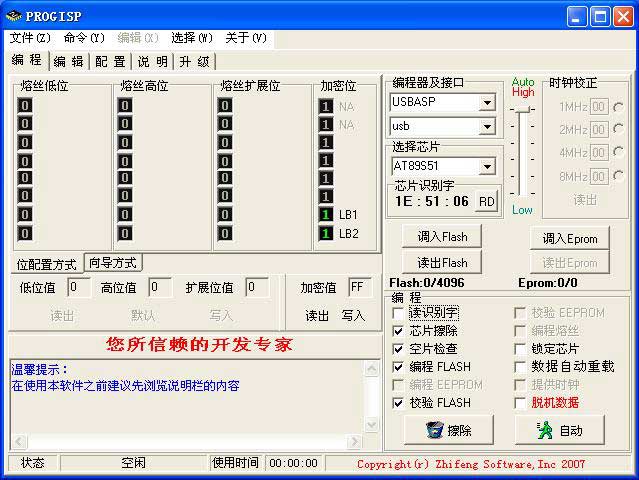This screenshot has width=639, height=480.
Task: Switch to the 配置 tab
Action: point(110,61)
